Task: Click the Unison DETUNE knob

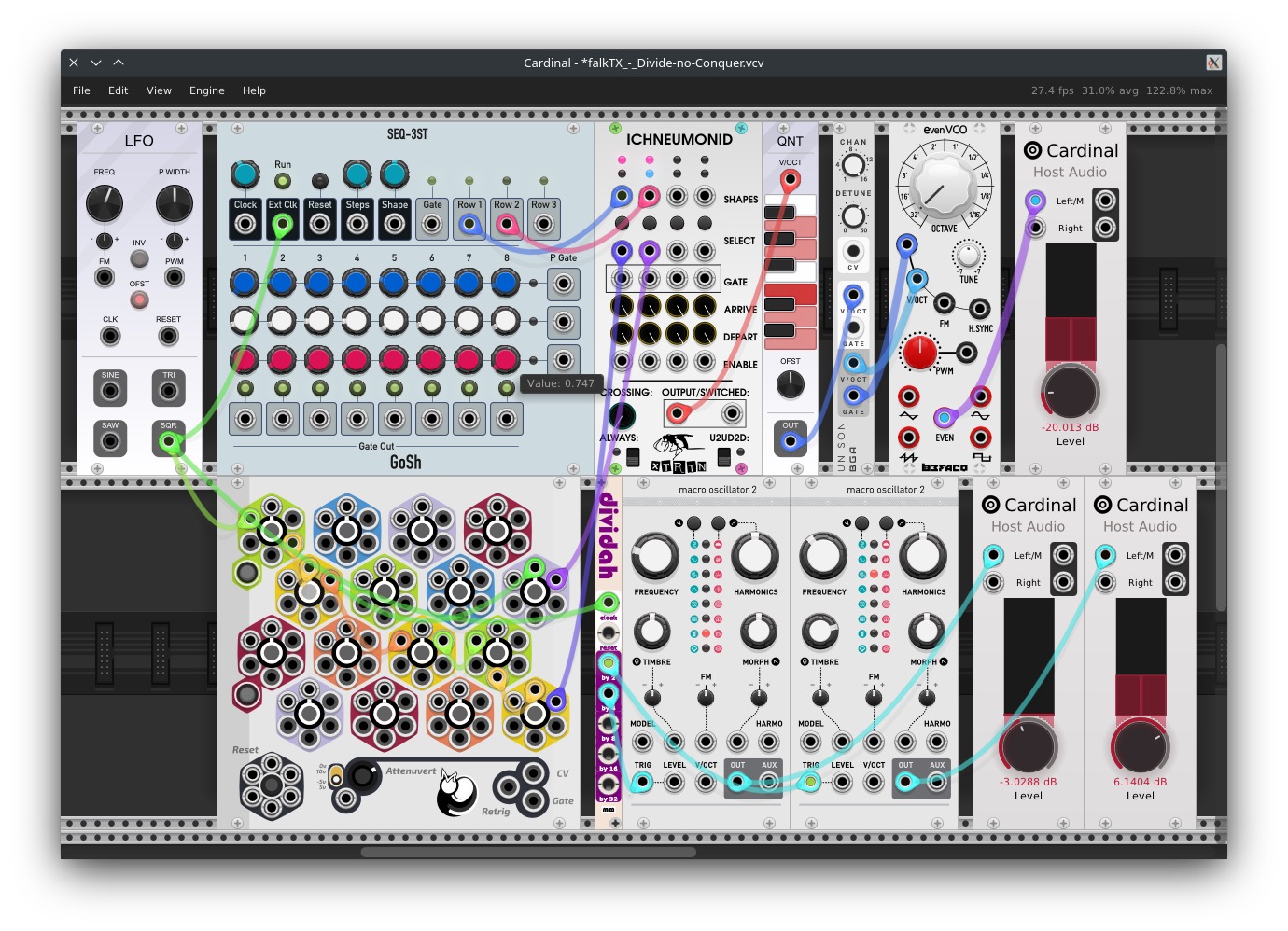Action: click(x=853, y=216)
